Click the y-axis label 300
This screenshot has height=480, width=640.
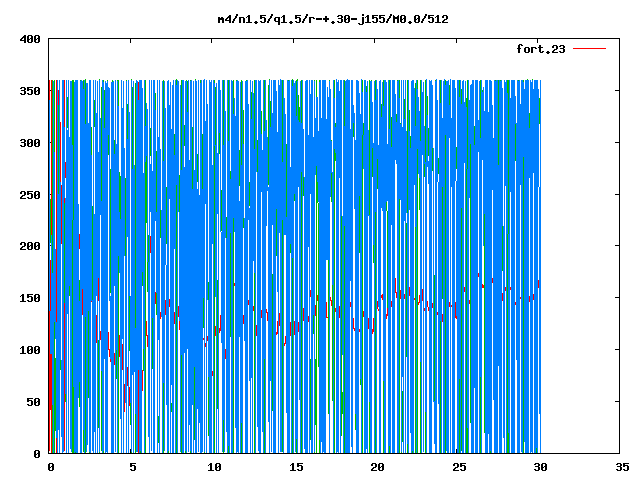(x=30, y=143)
